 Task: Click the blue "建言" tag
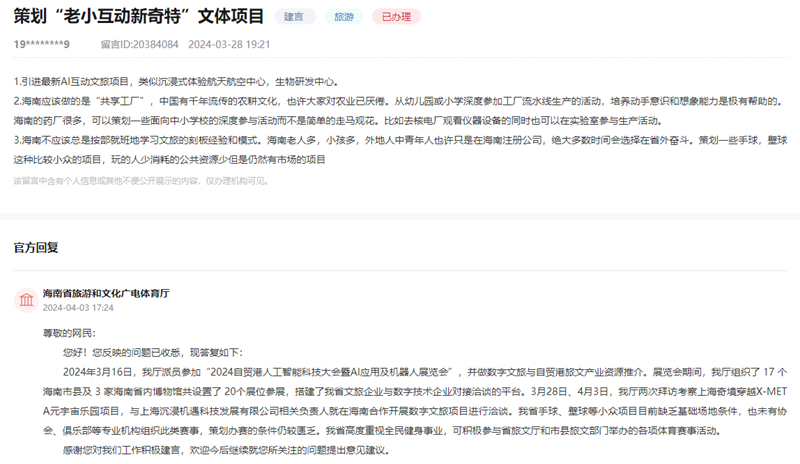294,17
